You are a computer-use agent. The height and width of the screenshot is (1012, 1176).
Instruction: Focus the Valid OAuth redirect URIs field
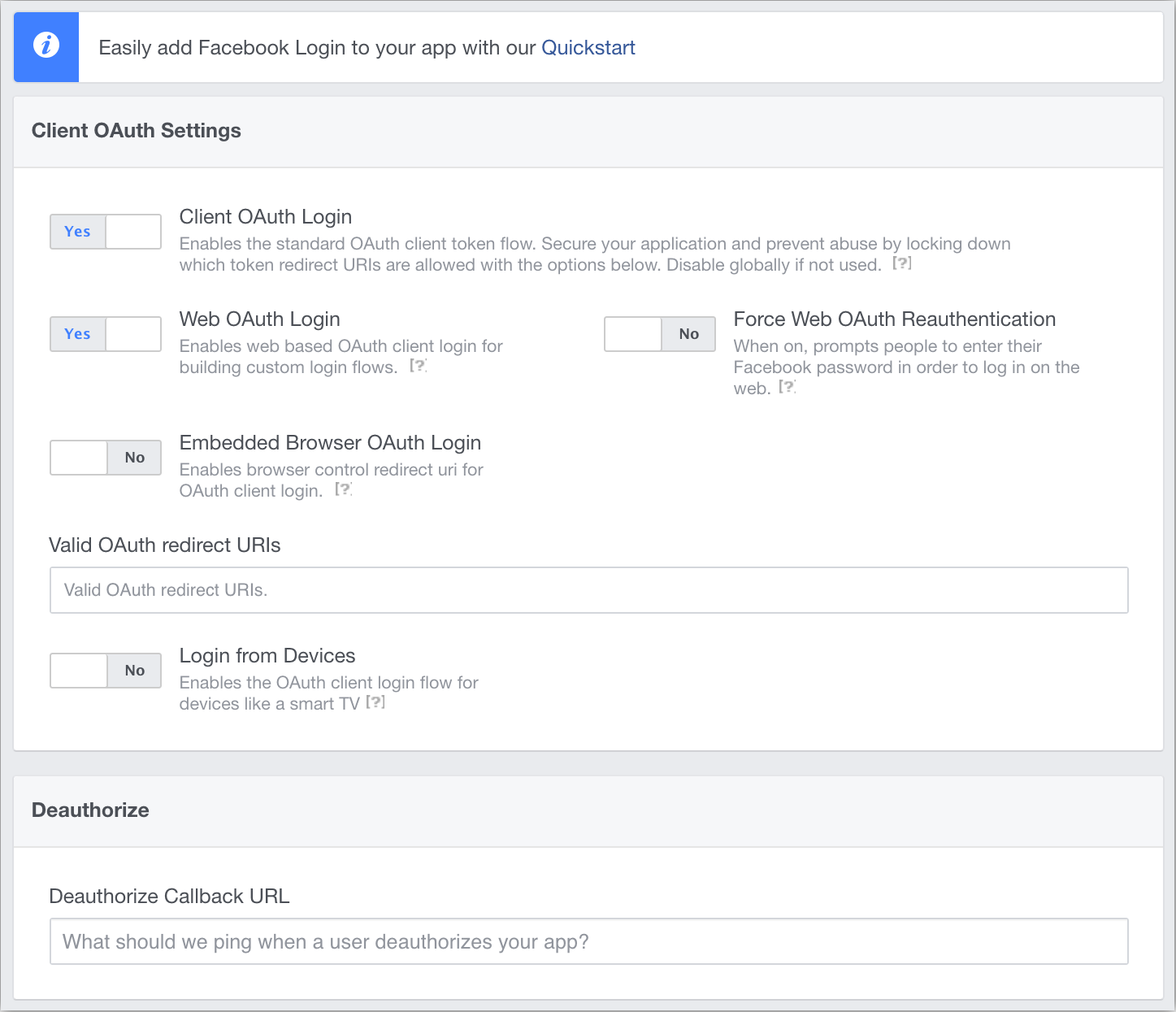[x=589, y=590]
